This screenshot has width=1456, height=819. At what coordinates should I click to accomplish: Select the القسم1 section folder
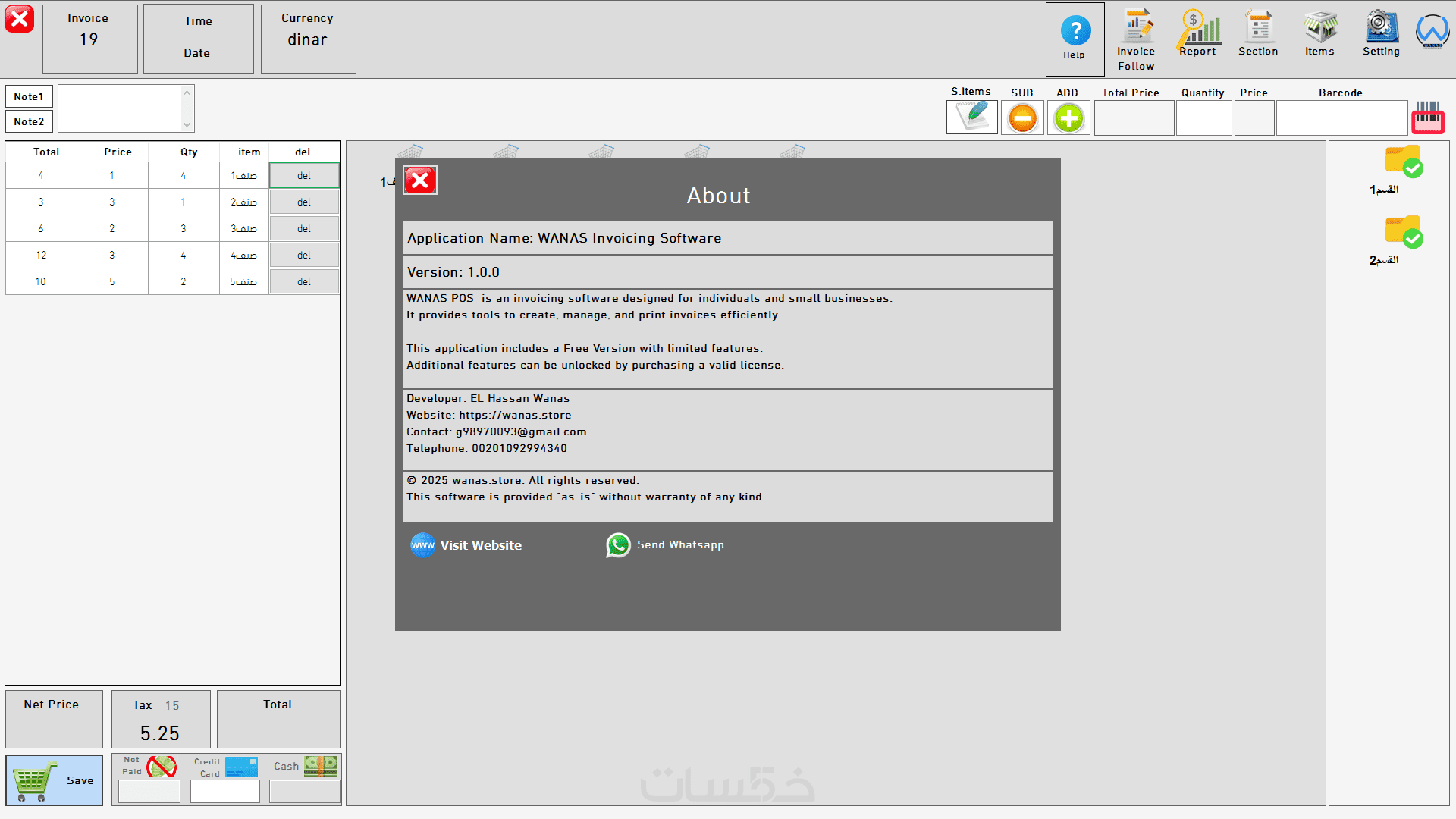coord(1403,162)
